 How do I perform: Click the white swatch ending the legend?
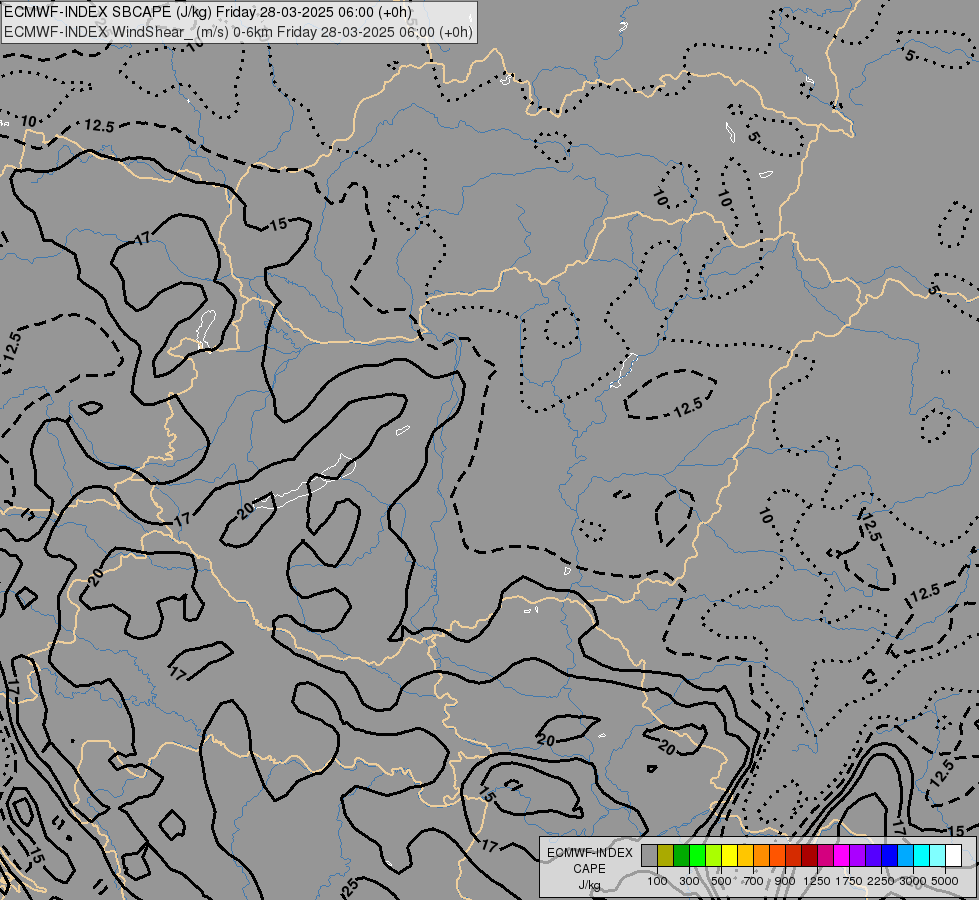953,856
